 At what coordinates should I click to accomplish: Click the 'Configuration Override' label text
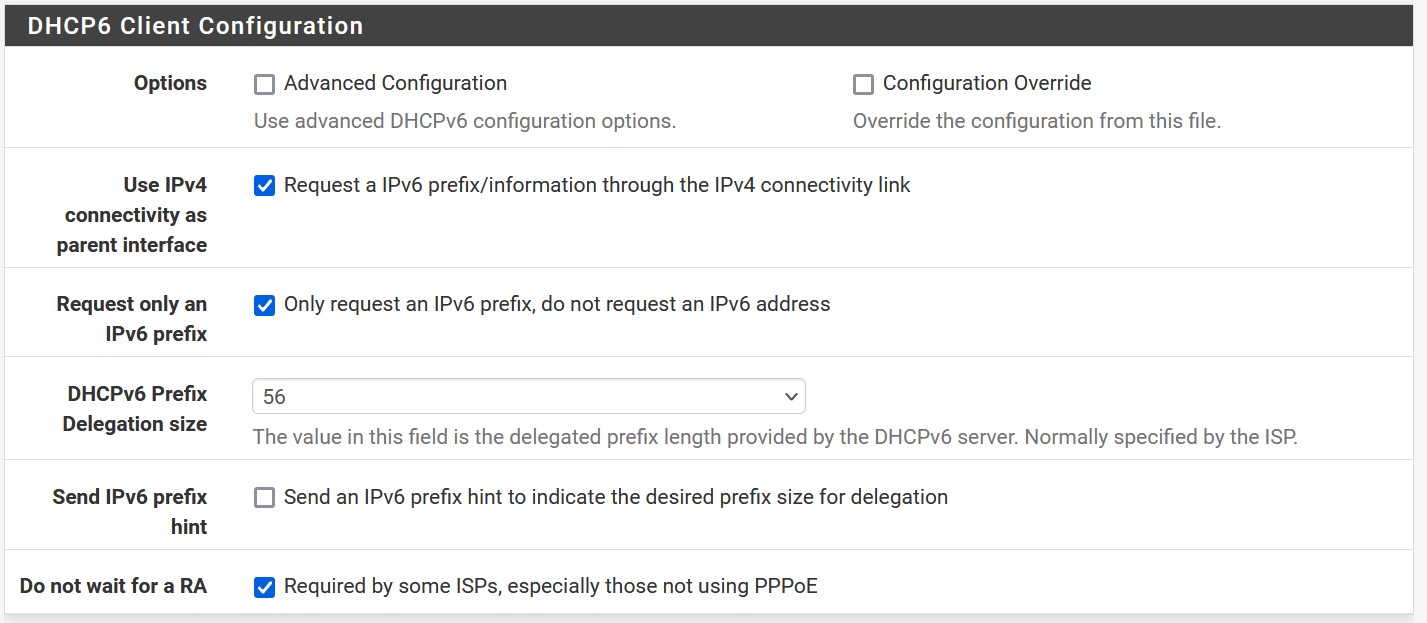pos(986,83)
